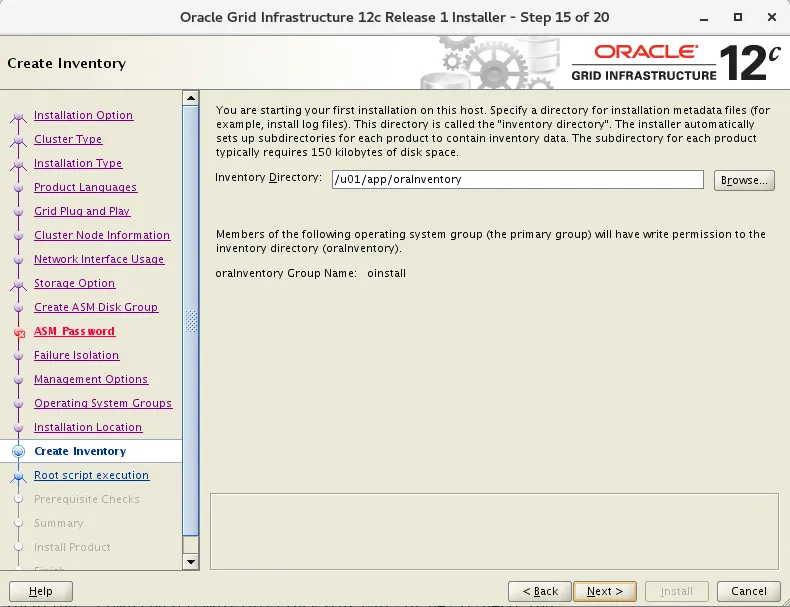Click the Inventory Directory label
Screen dimensions: 790x607
(268, 178)
